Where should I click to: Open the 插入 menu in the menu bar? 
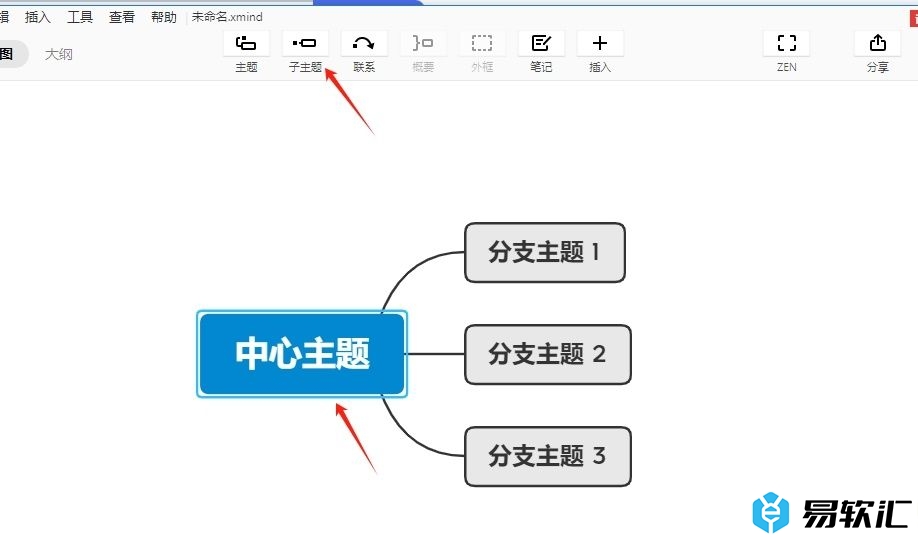click(x=37, y=17)
